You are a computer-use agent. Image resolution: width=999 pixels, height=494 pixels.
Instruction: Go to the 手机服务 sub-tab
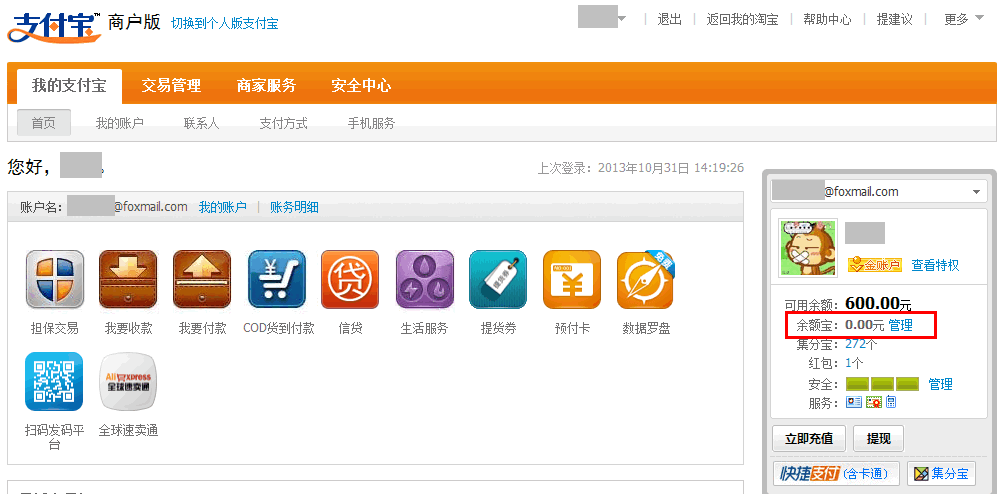[x=371, y=123]
